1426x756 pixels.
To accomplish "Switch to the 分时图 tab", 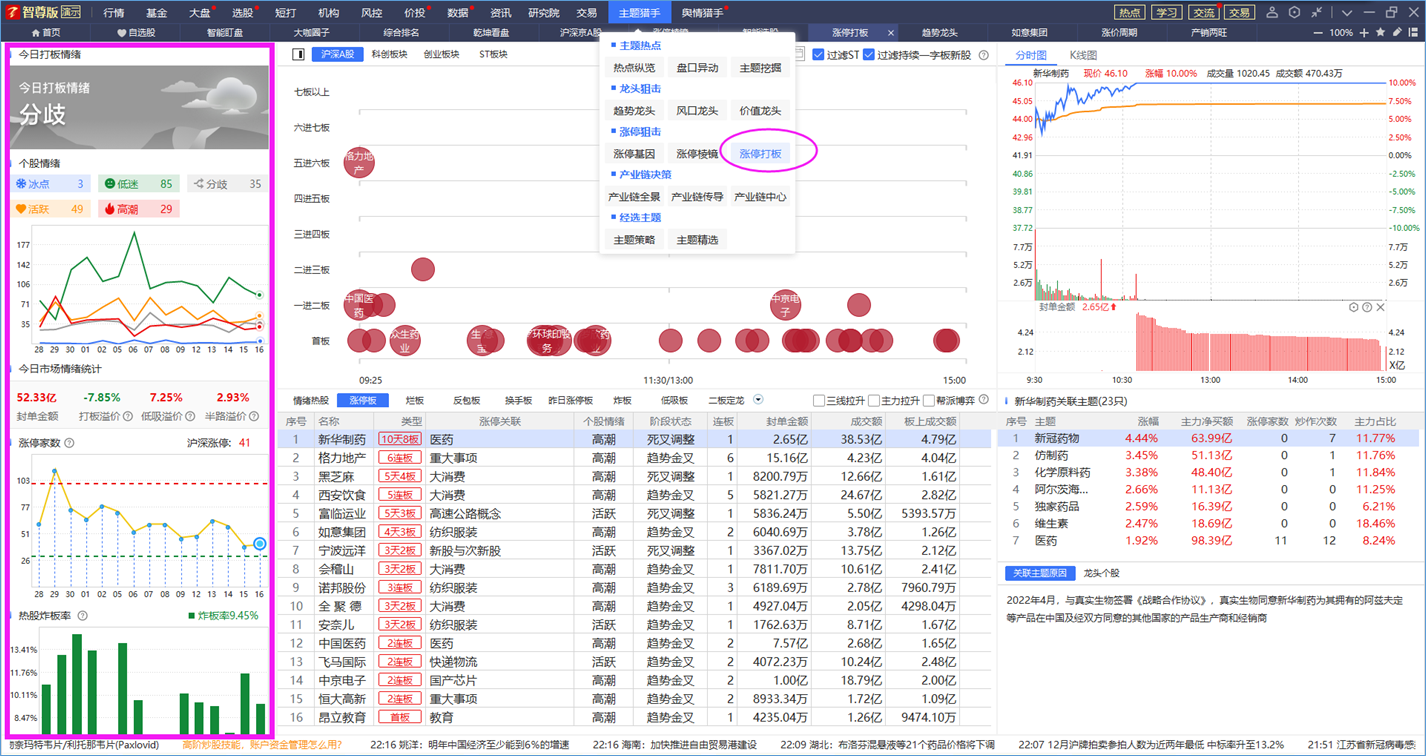I will pos(1030,56).
